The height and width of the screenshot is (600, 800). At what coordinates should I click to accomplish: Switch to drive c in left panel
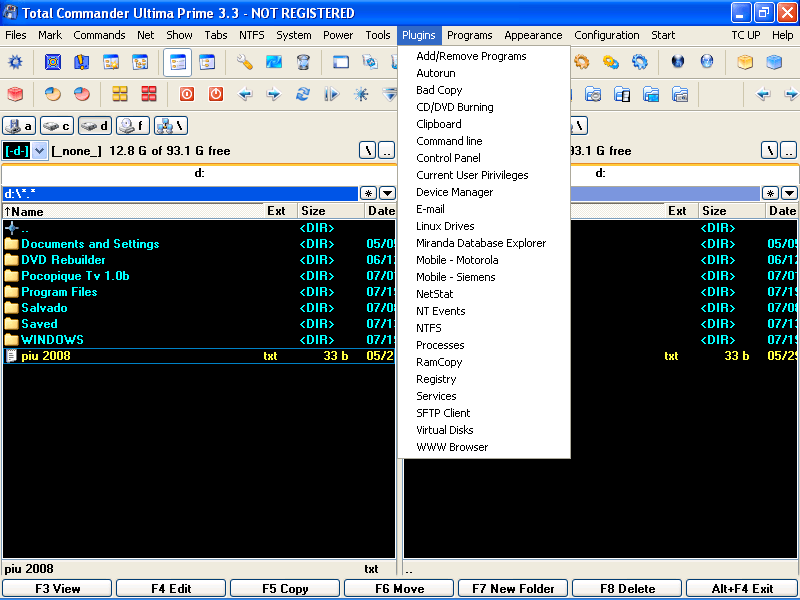coord(57,126)
